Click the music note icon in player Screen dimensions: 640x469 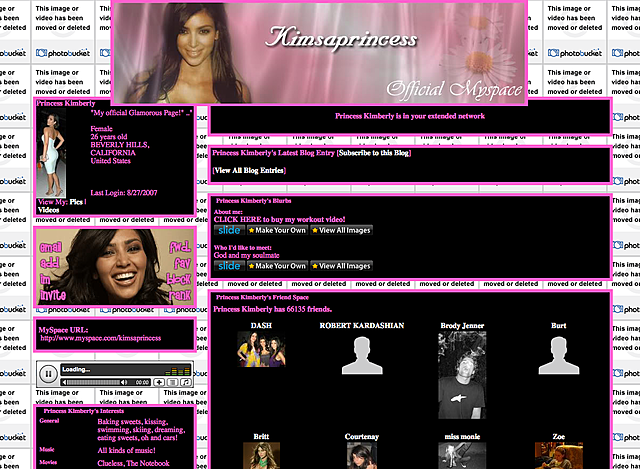[186, 382]
